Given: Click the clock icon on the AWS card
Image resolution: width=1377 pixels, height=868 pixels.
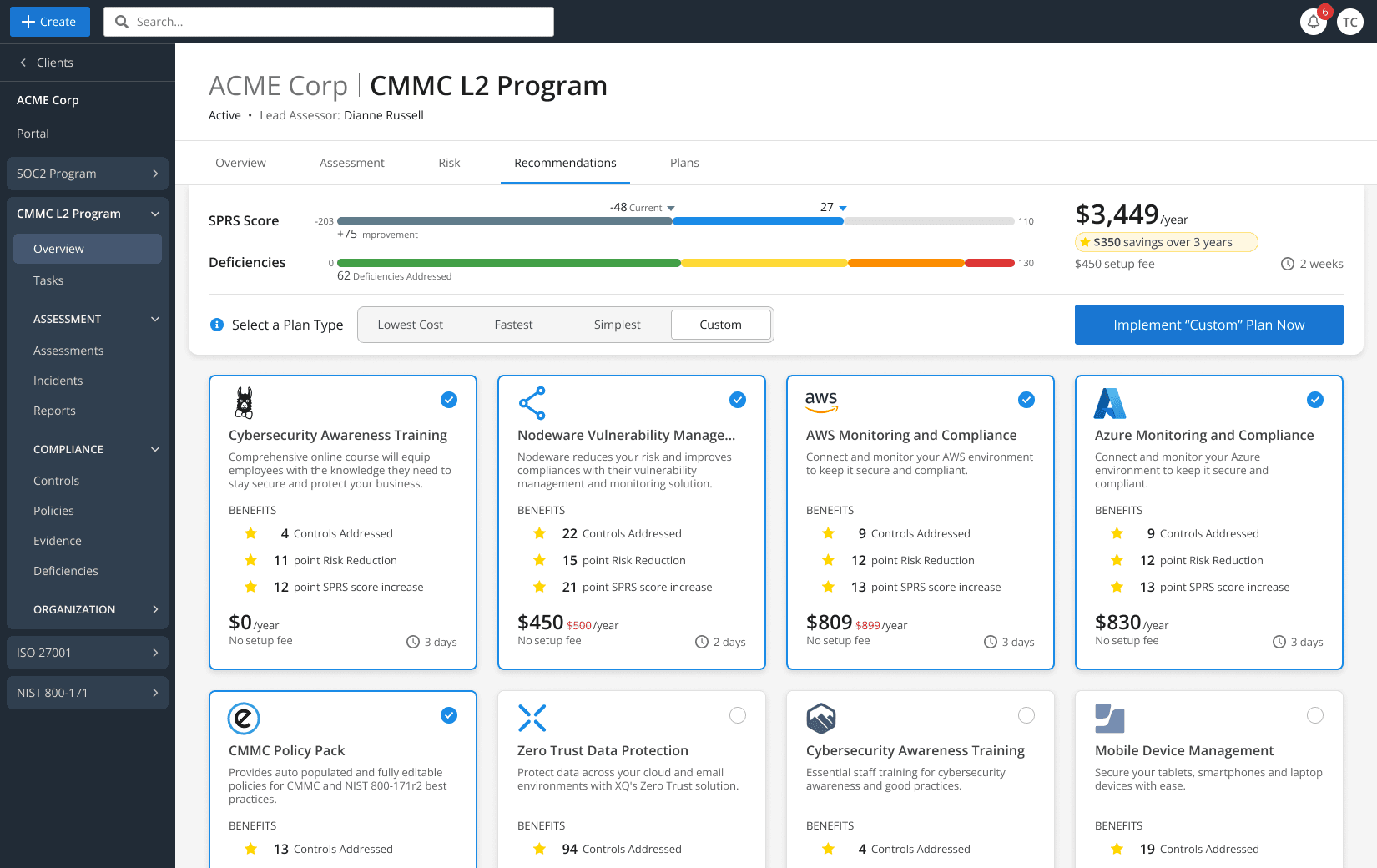Looking at the screenshot, I should [x=991, y=642].
